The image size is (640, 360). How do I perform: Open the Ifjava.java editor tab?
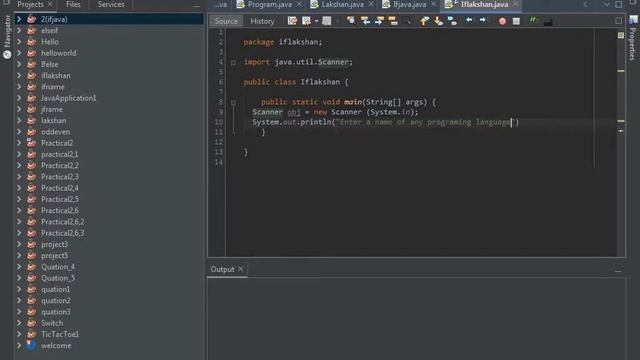coord(409,4)
